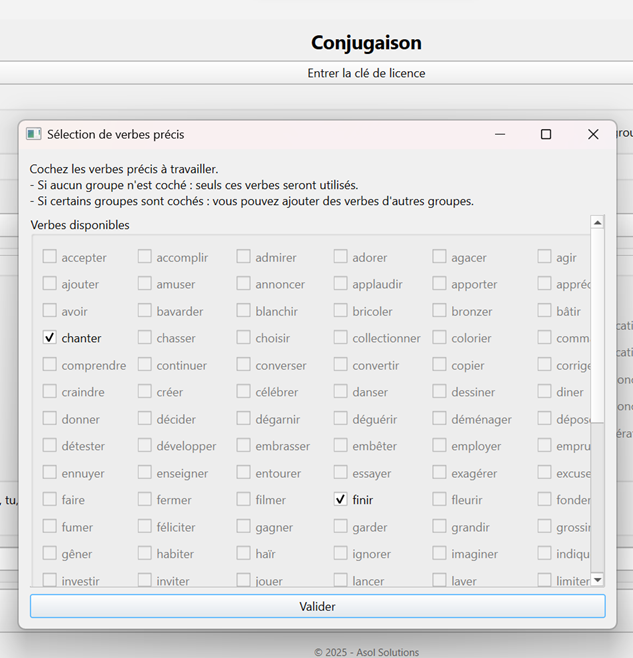Click the vertical scrollbar thumb of verb list
Screen dimensions: 633x658
click(597, 320)
